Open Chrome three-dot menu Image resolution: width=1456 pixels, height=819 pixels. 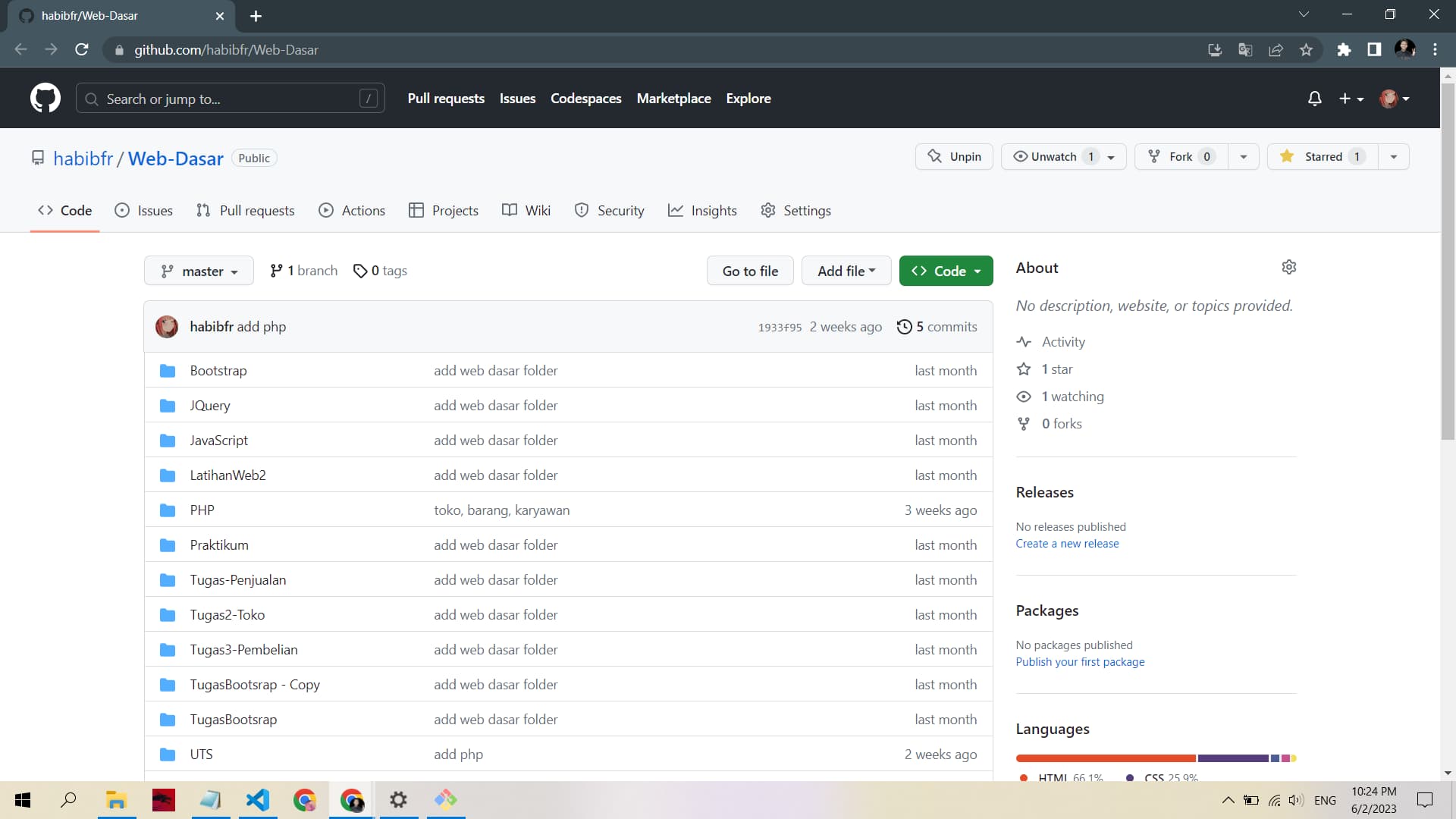click(x=1435, y=49)
